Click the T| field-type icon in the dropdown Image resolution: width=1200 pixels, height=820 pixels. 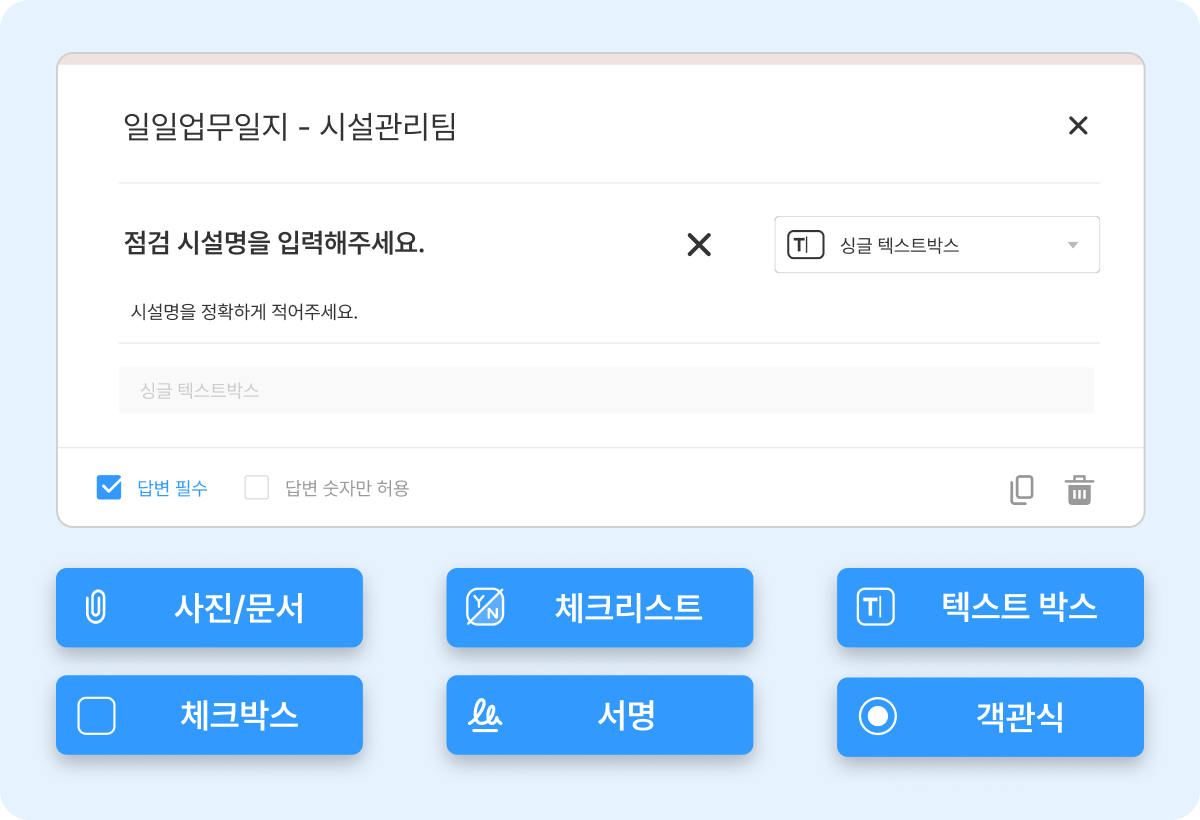click(804, 244)
